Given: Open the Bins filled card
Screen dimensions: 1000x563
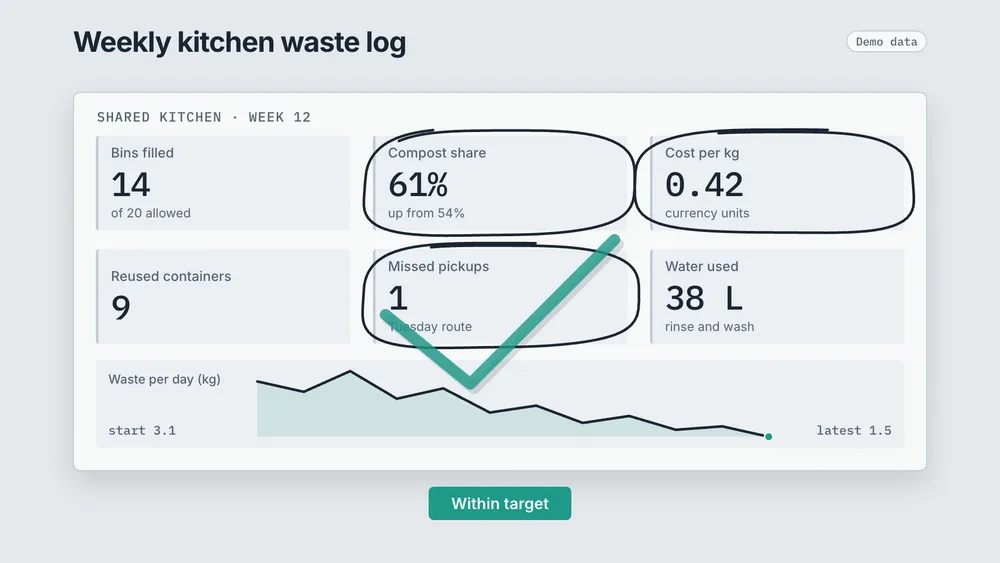Looking at the screenshot, I should pyautogui.click(x=223, y=183).
